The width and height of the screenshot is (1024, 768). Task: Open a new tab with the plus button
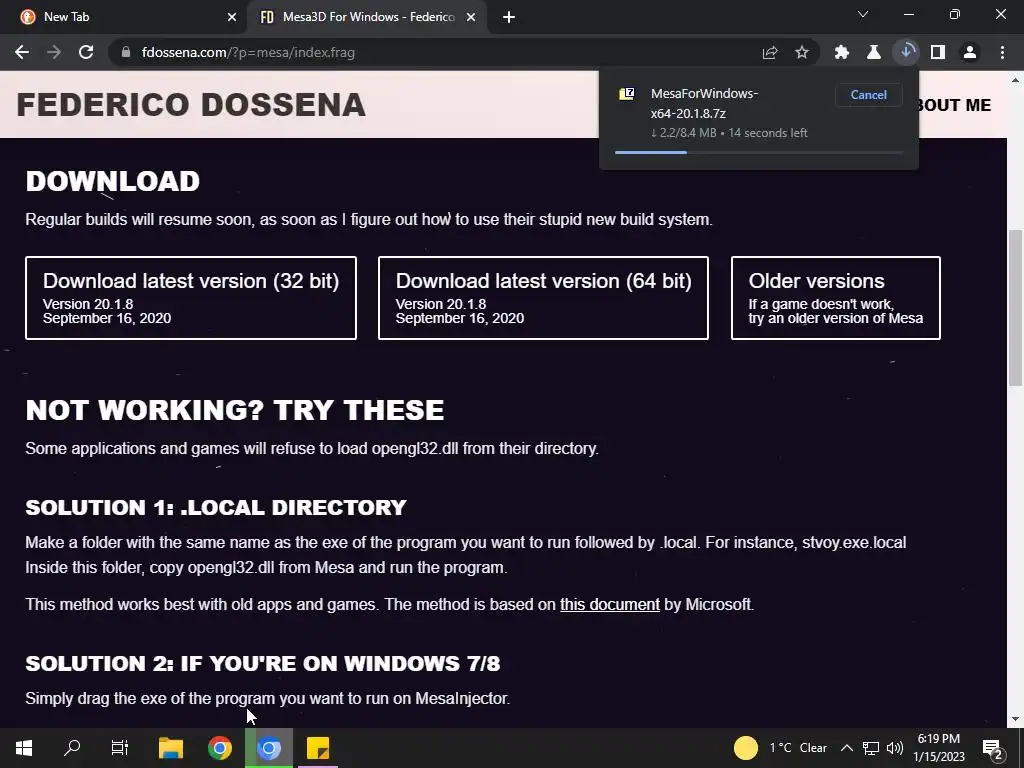click(x=509, y=17)
